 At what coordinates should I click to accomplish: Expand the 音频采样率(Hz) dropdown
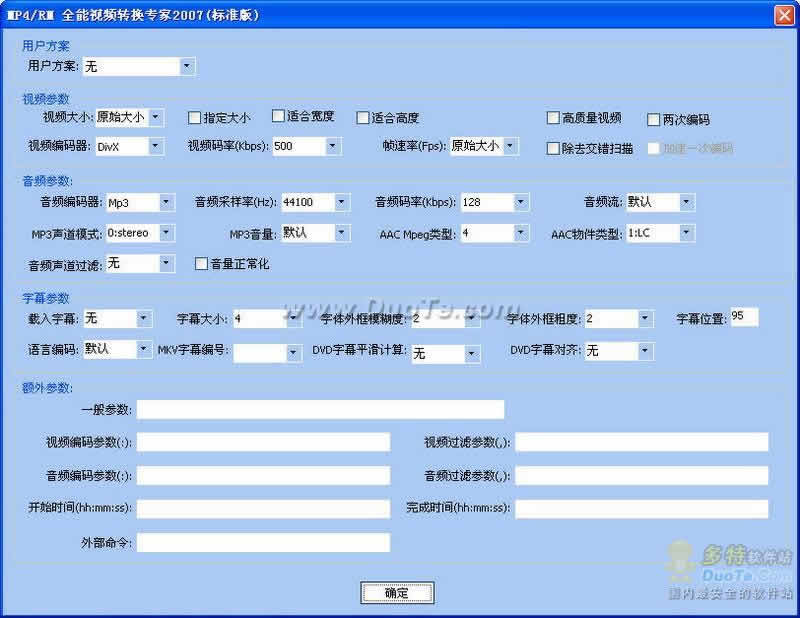tap(316, 203)
